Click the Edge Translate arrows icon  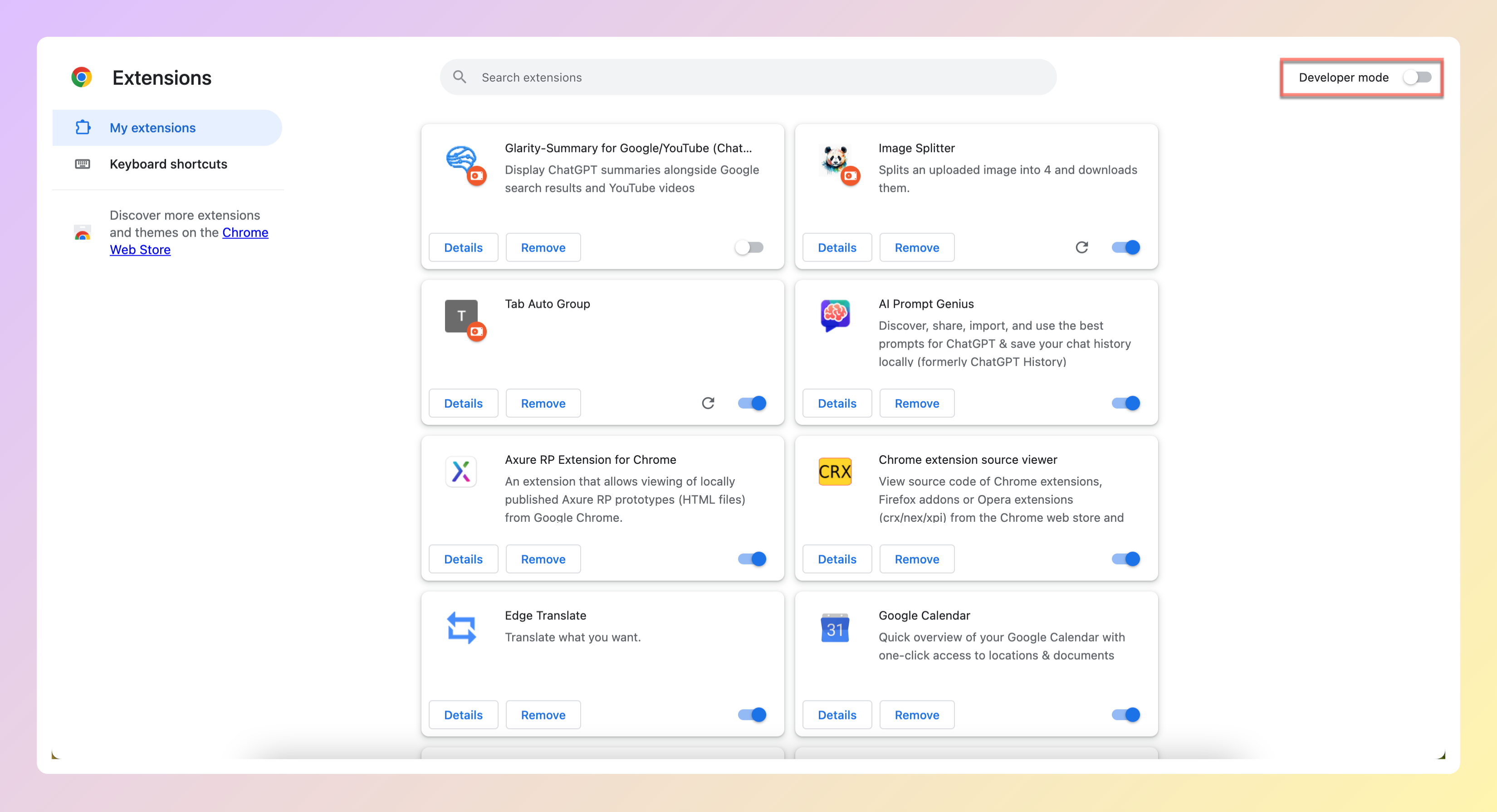click(x=461, y=627)
